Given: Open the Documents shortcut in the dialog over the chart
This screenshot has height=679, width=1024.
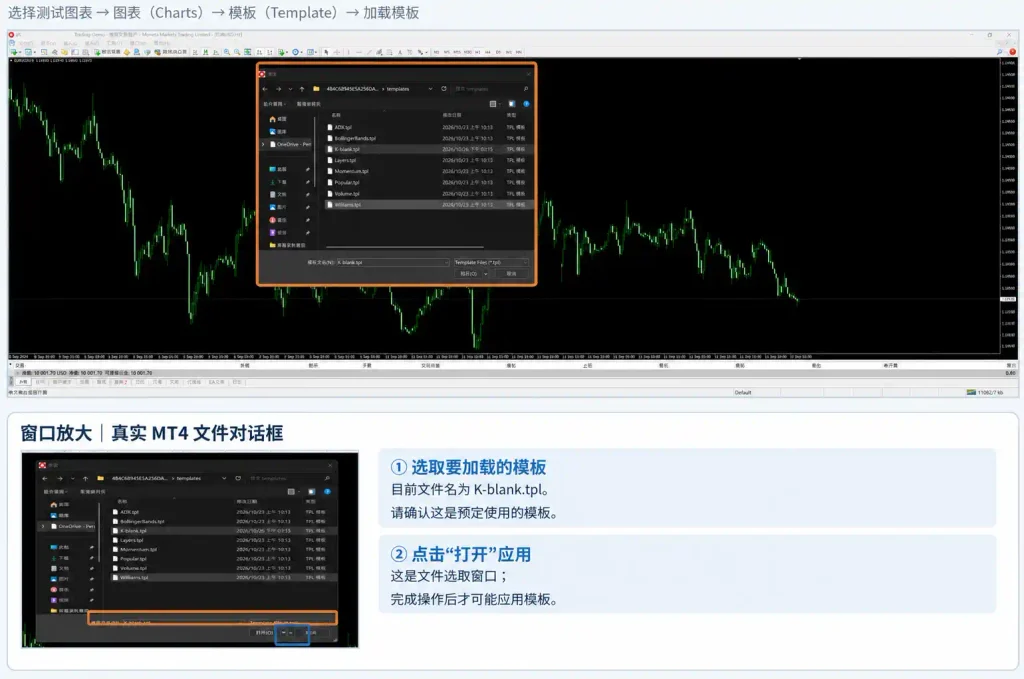Looking at the screenshot, I should (278, 195).
